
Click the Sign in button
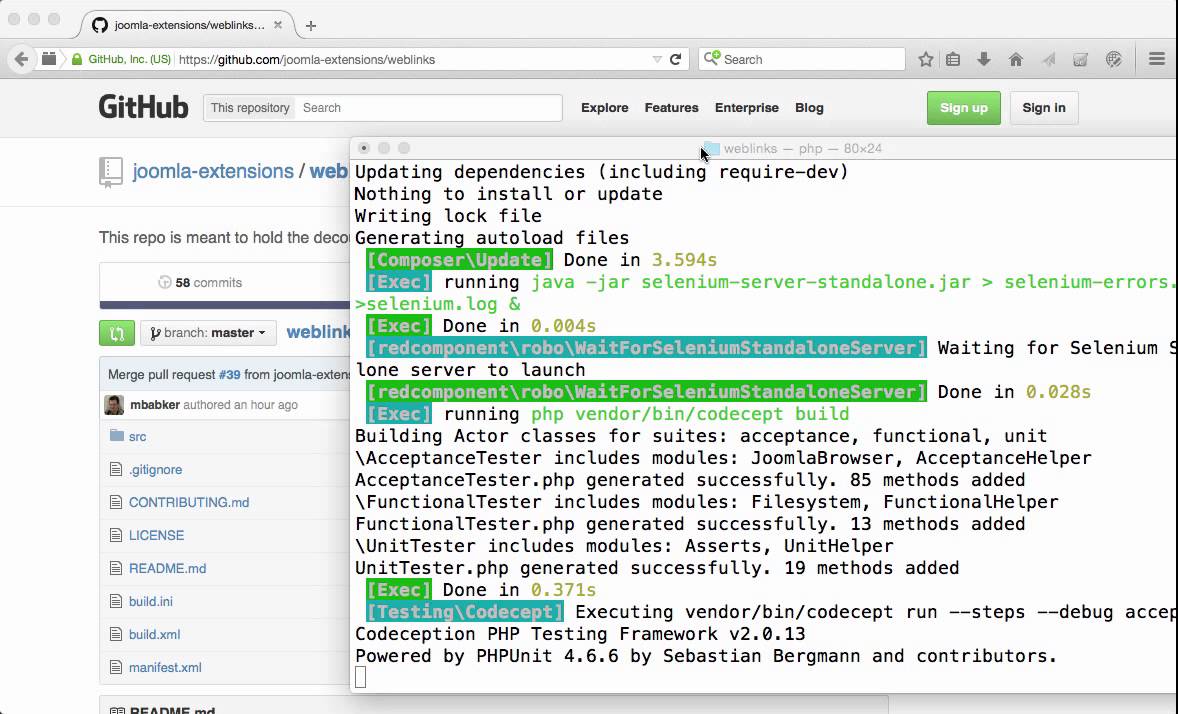[1044, 107]
